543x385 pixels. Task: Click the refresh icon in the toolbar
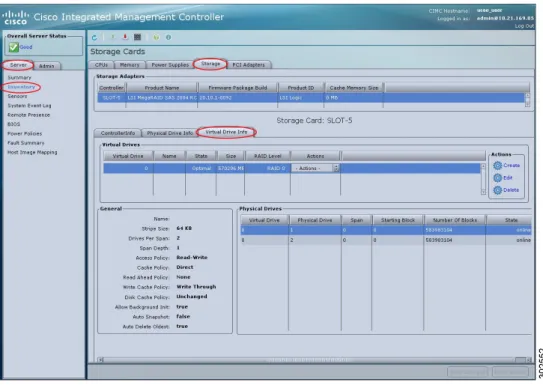click(x=94, y=37)
